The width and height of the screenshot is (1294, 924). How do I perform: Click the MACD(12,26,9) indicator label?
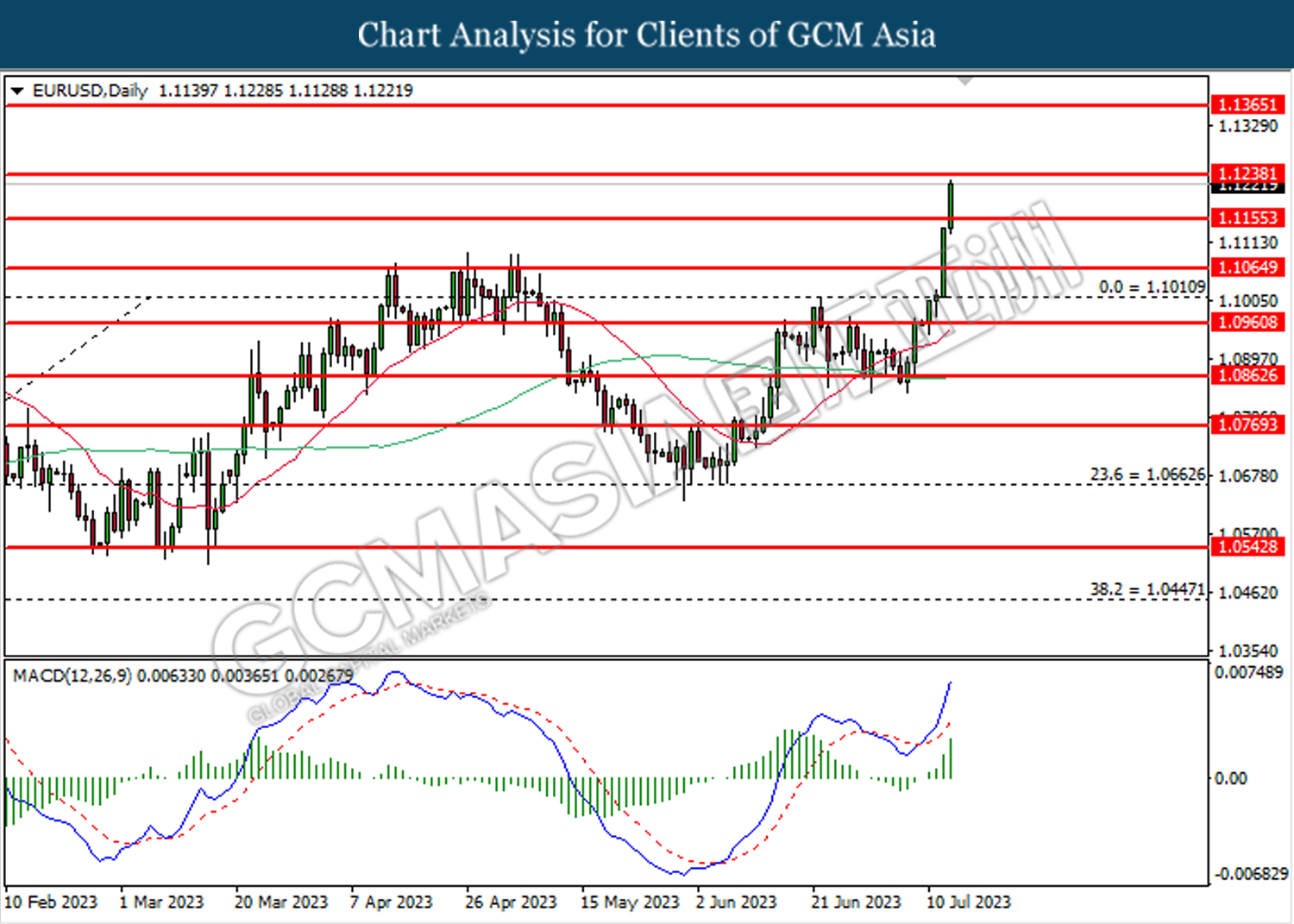pos(72,676)
